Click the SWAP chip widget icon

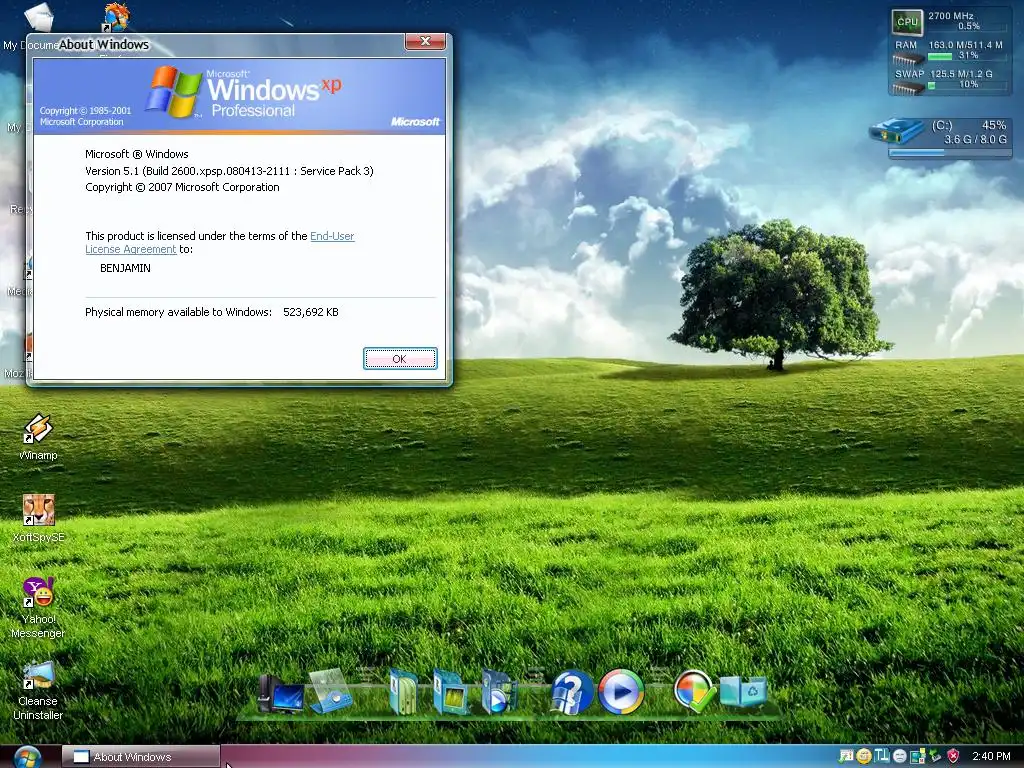908,88
